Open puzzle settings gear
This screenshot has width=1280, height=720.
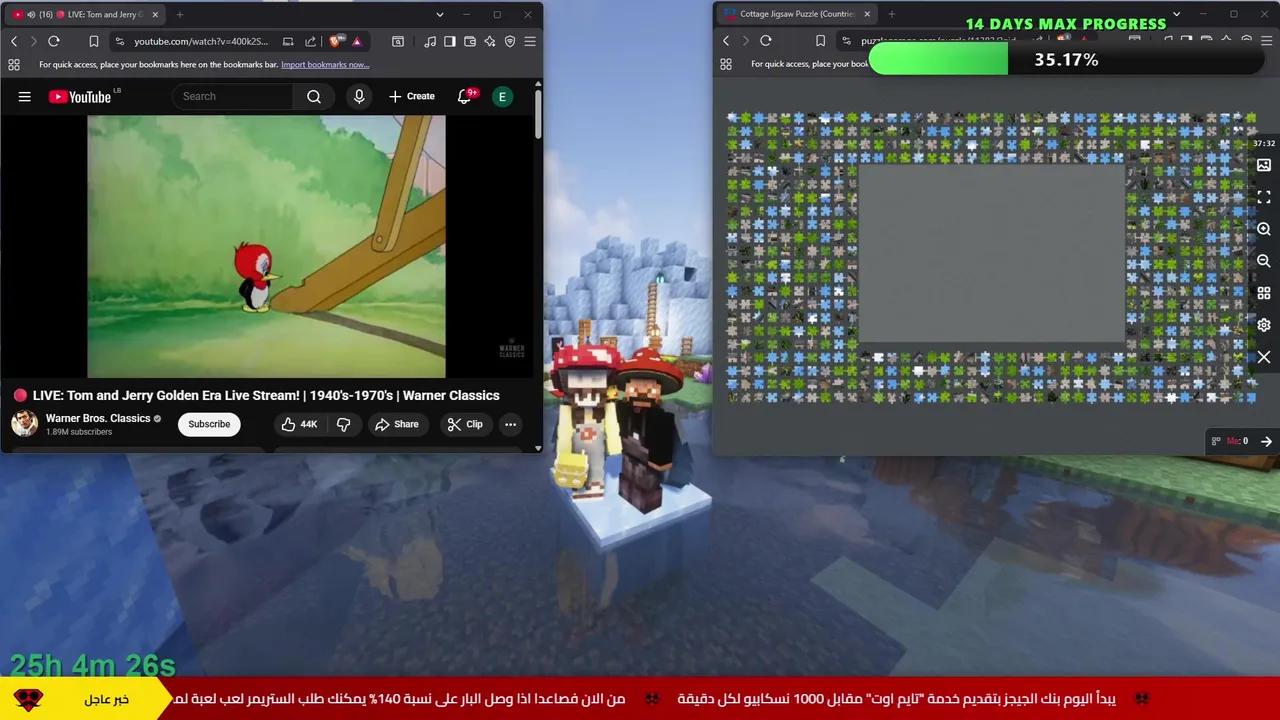(x=1264, y=325)
